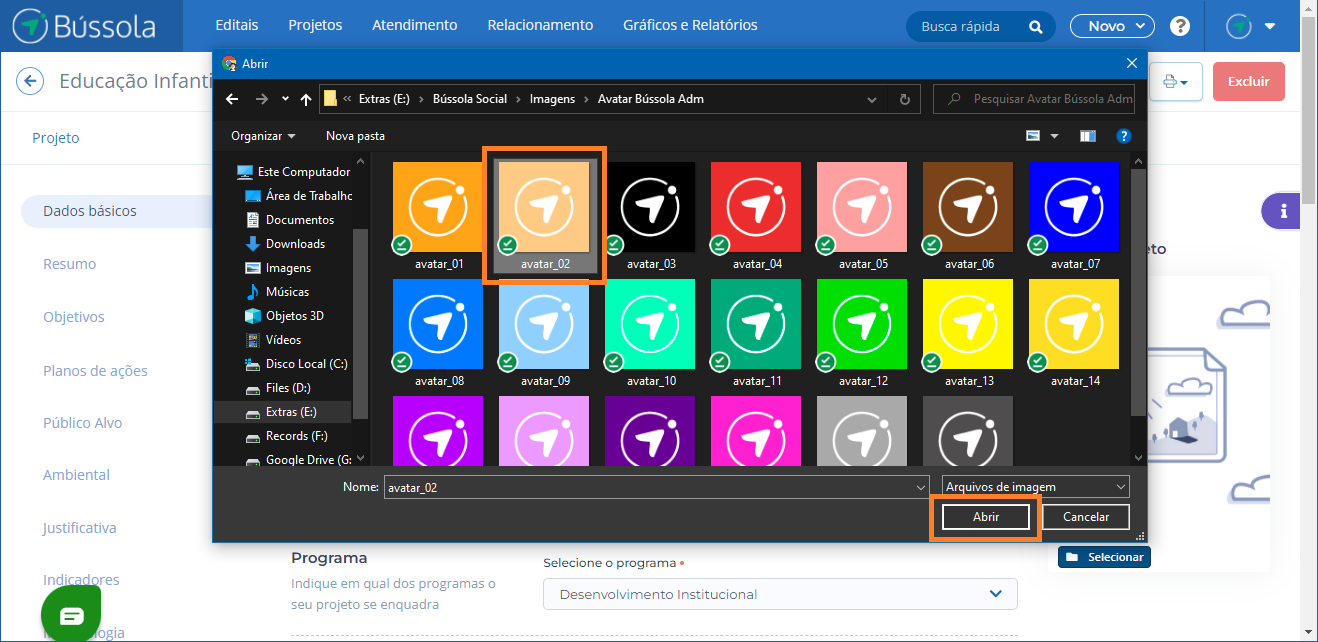Open the help question mark icon
The height and width of the screenshot is (642, 1318).
(x=1180, y=26)
